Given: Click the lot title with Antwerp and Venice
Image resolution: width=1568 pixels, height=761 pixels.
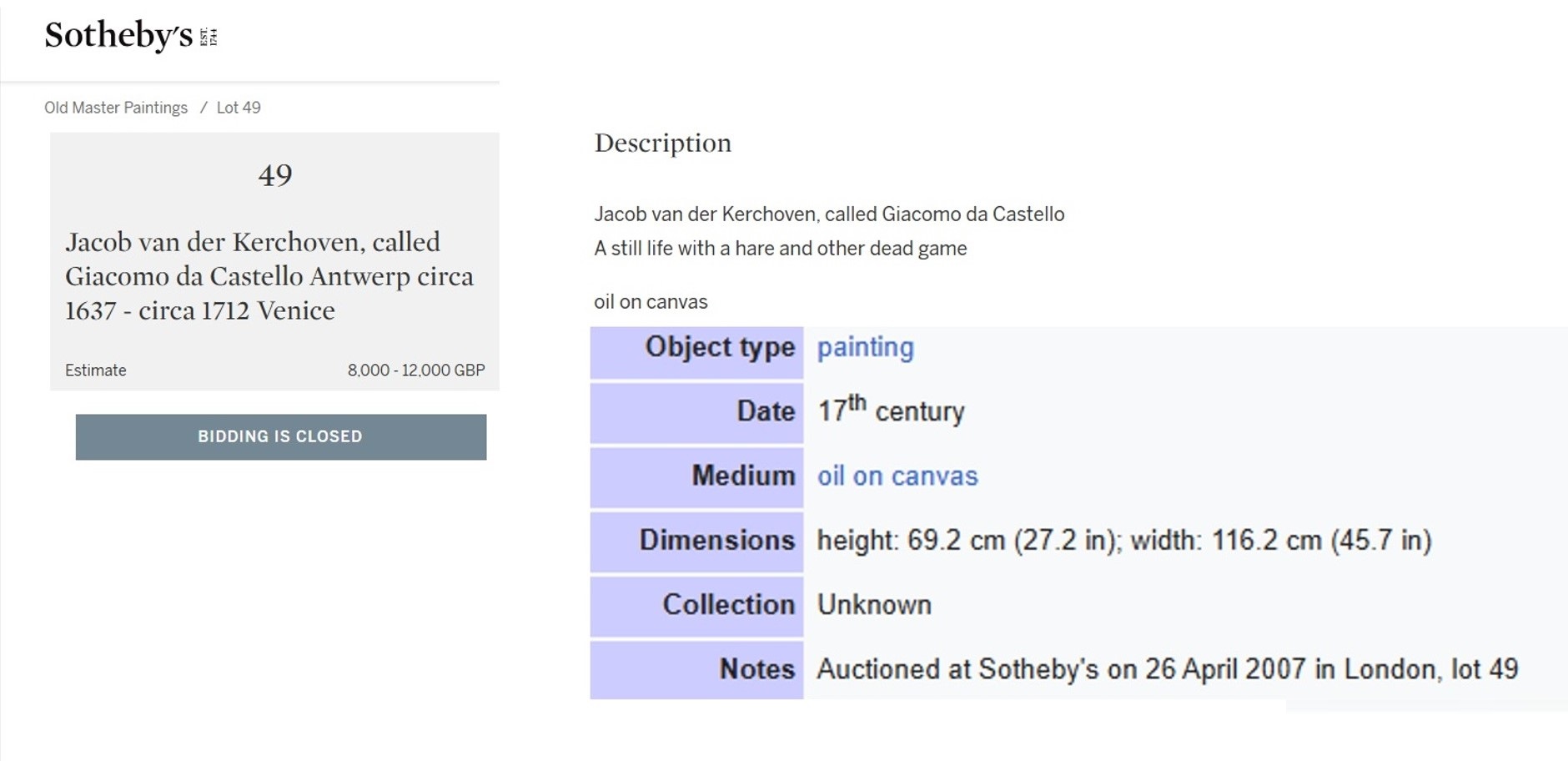Looking at the screenshot, I should pyautogui.click(x=269, y=276).
